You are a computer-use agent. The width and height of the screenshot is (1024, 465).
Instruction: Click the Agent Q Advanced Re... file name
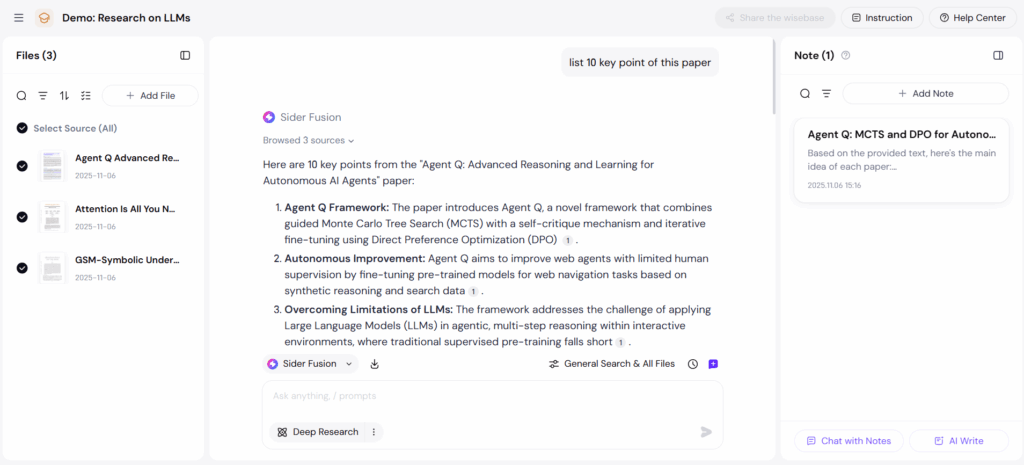127,158
